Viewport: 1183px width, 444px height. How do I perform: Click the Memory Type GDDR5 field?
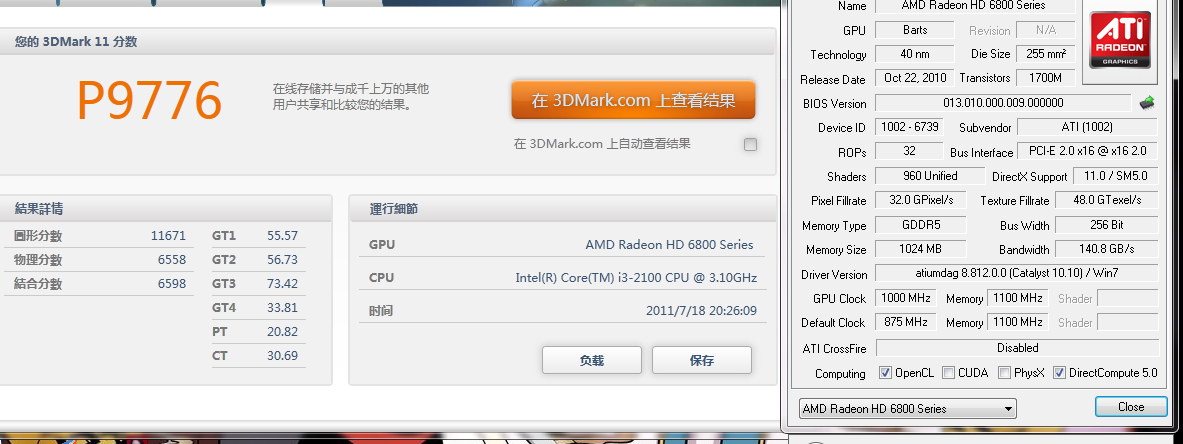920,224
